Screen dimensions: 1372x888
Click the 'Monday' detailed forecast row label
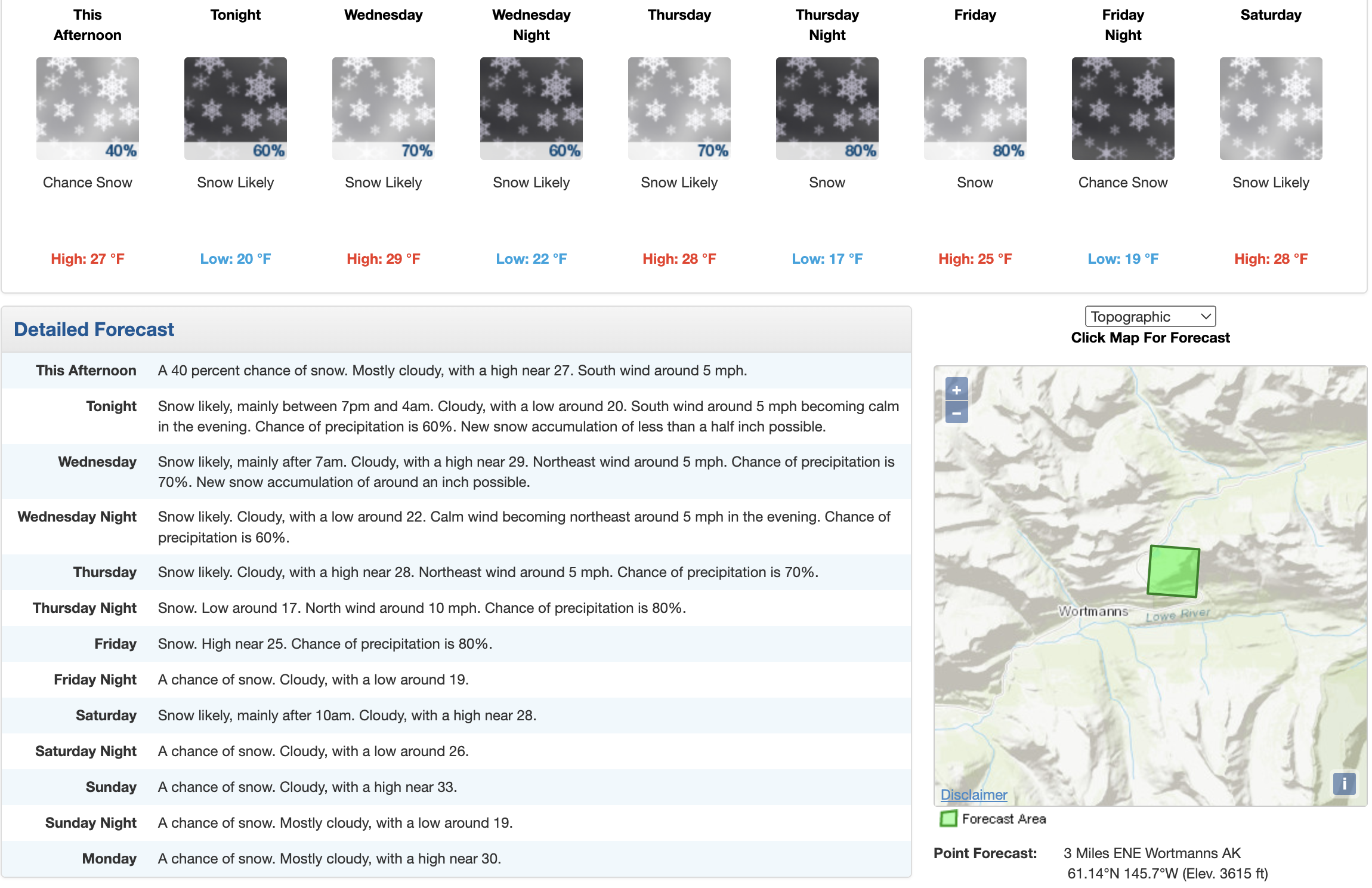pyautogui.click(x=109, y=859)
